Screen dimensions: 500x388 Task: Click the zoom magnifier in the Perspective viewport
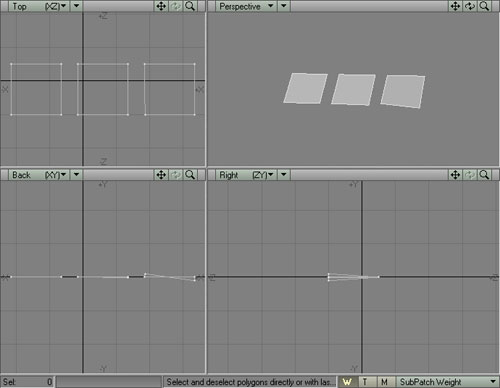[484, 6]
